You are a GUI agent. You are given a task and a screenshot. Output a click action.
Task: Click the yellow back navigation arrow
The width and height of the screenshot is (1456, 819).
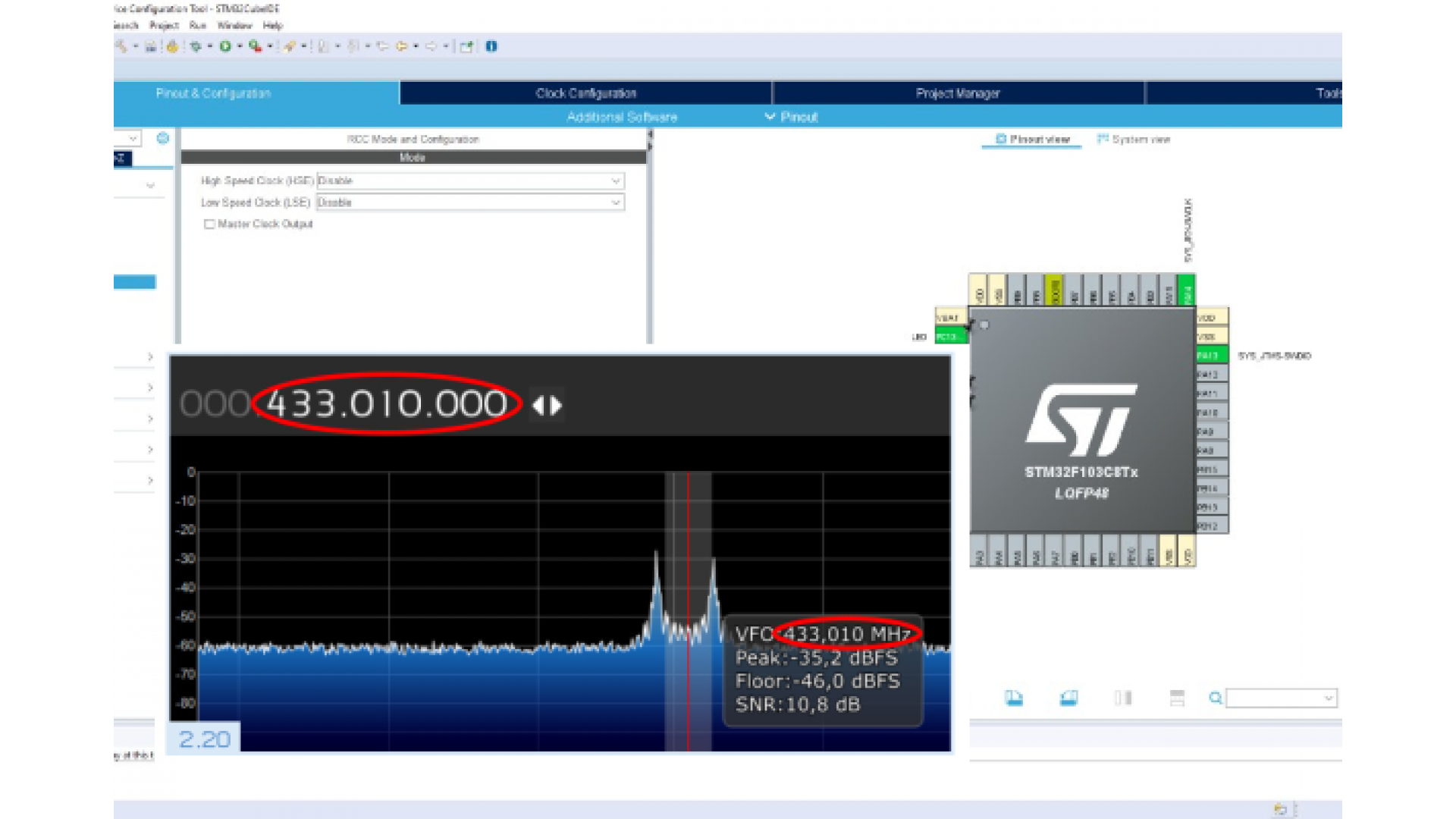401,46
